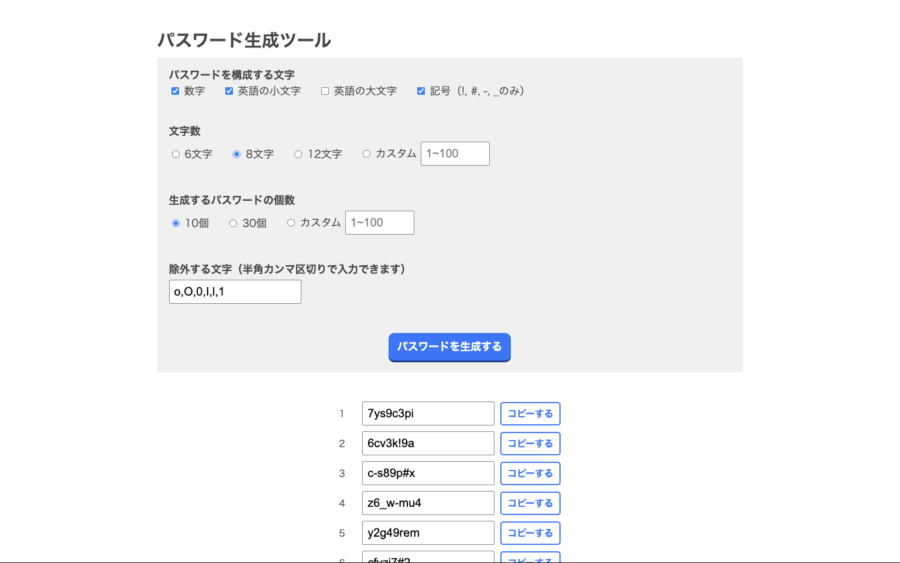
Task: Select password field z6_w-mu4
Action: (428, 503)
